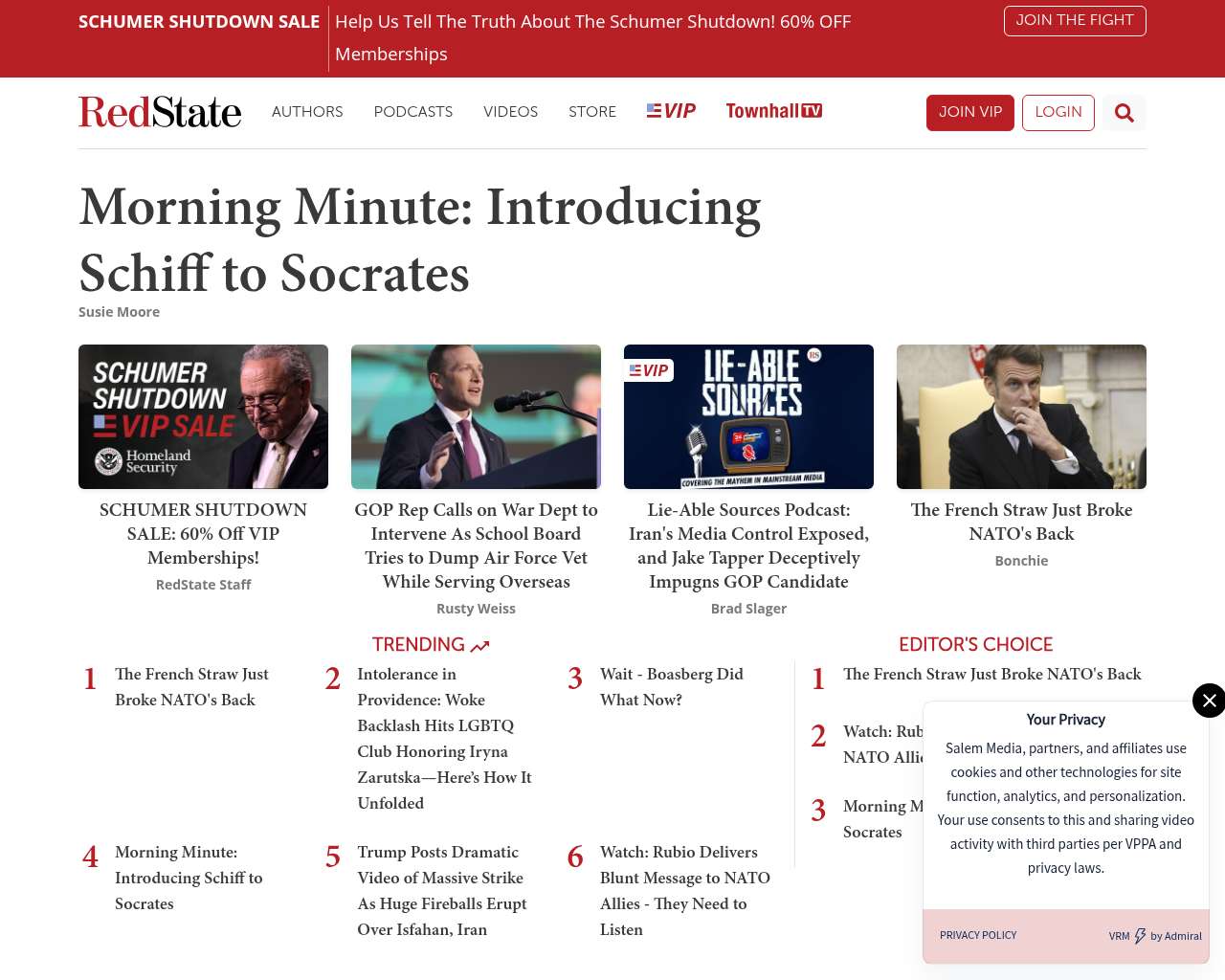This screenshot has height=980, width=1225.
Task: Click the Join VIP button
Action: tap(970, 113)
